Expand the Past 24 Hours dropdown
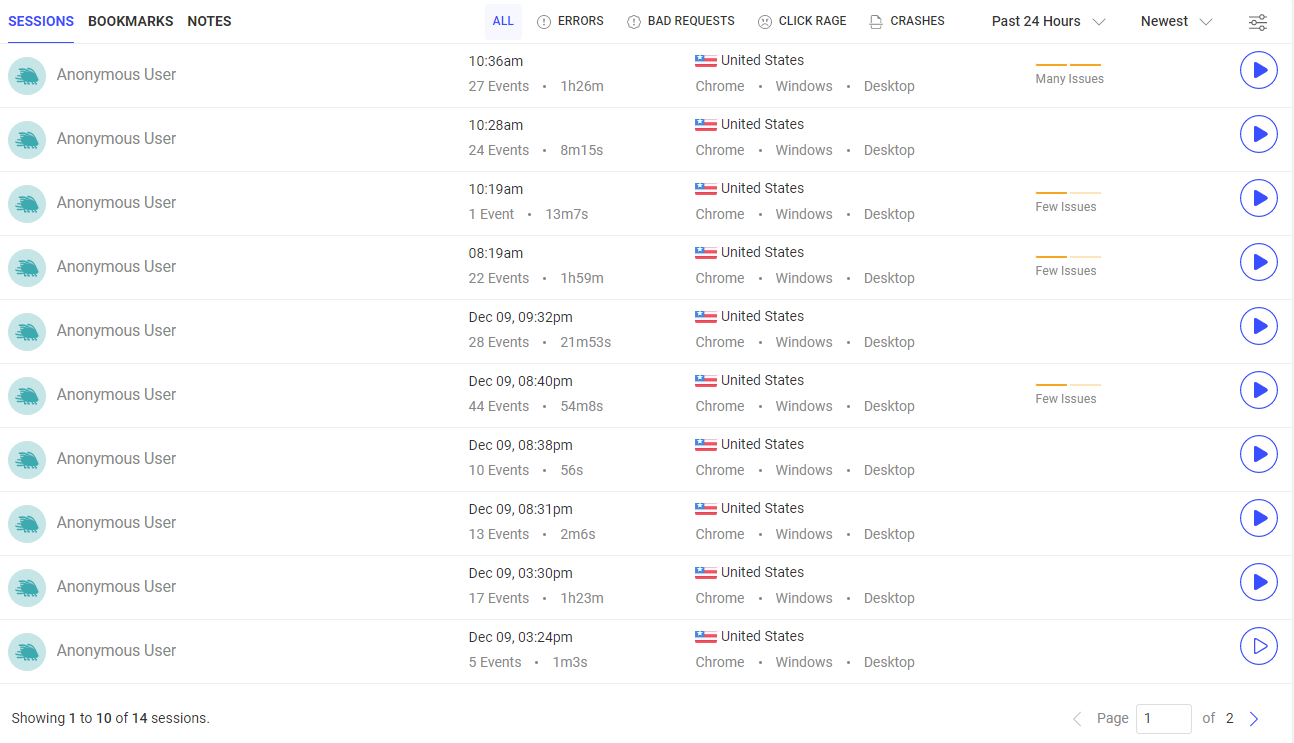Screen dimensions: 1294x743 tap(1048, 22)
